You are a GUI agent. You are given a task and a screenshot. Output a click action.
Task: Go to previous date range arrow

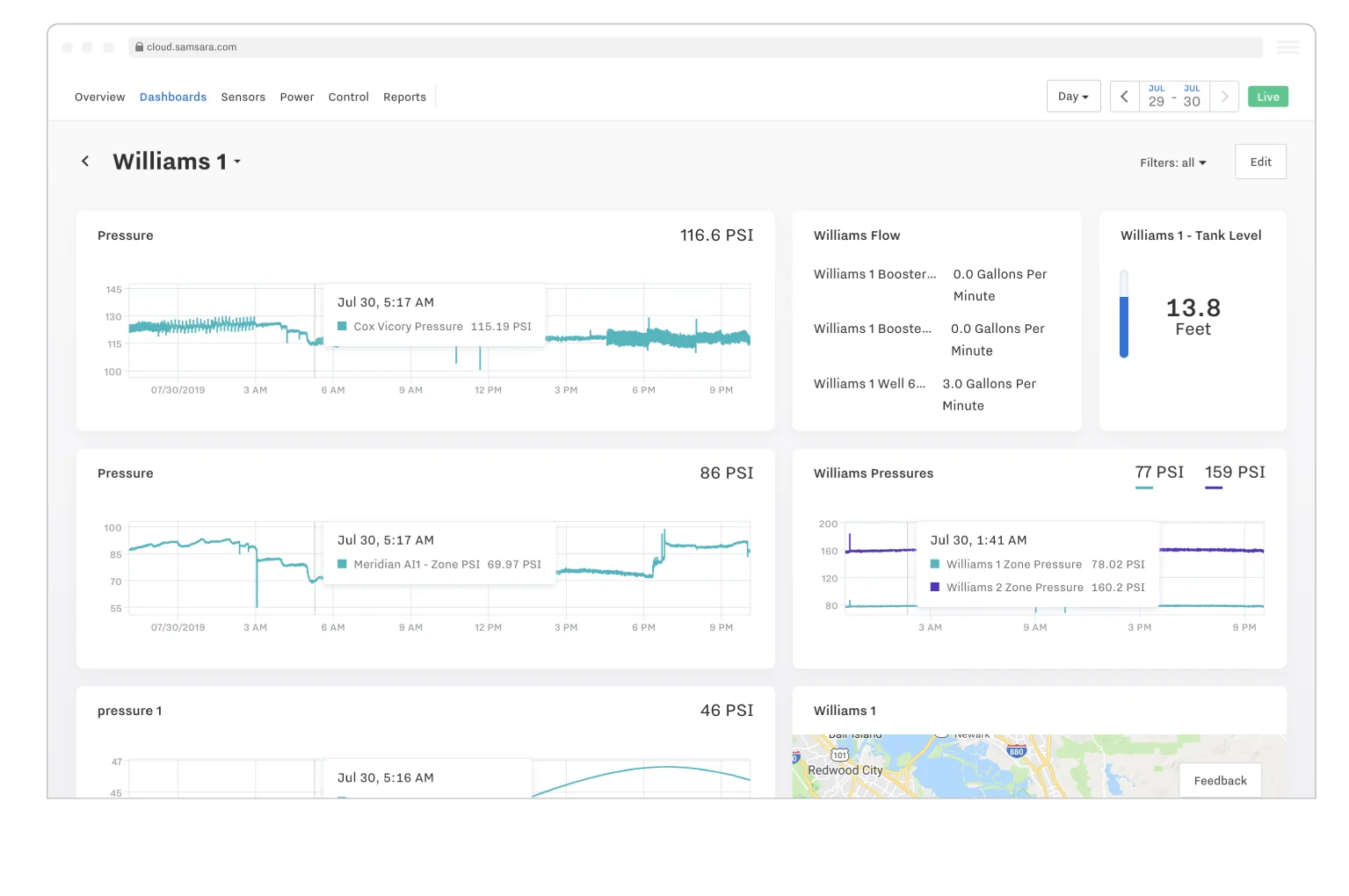click(1124, 97)
